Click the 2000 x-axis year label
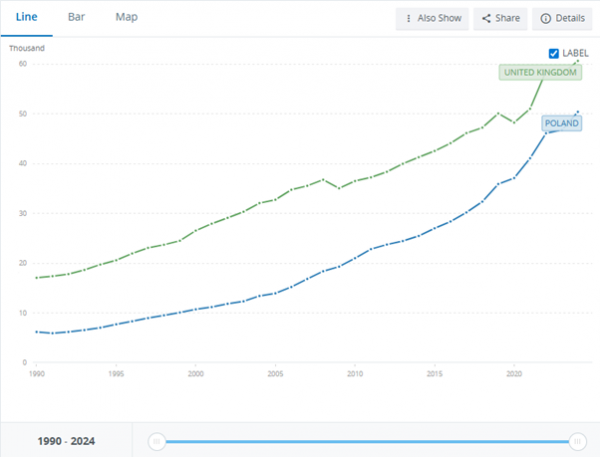Viewport: 600px width, 457px height. tap(195, 374)
